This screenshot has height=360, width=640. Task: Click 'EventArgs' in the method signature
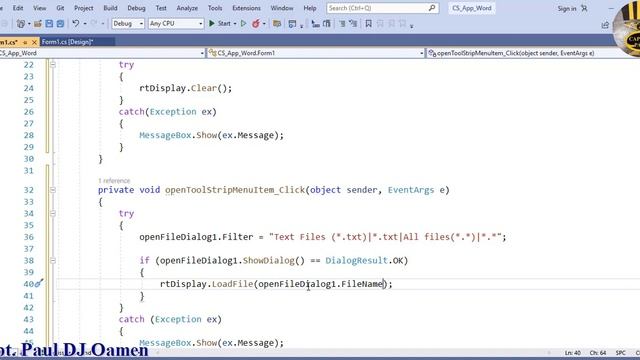click(411, 190)
